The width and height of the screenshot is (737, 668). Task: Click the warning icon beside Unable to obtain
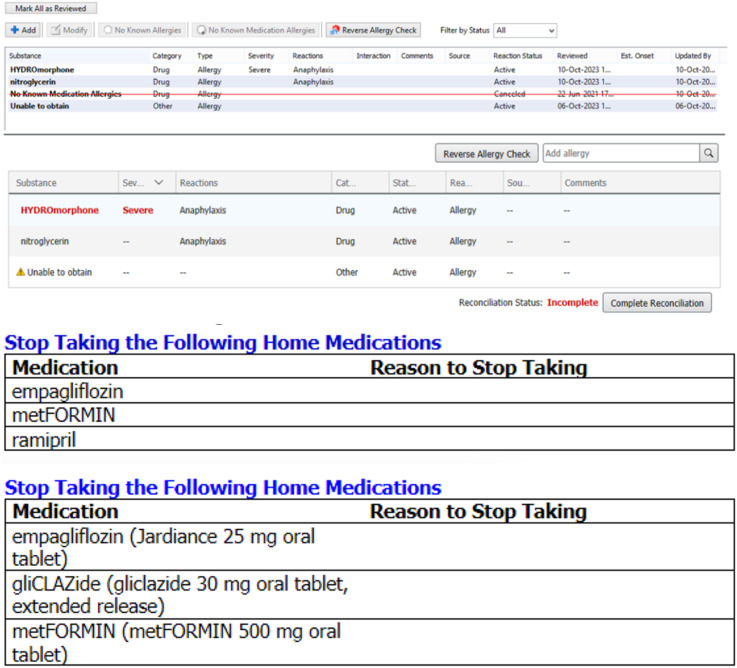tap(19, 272)
